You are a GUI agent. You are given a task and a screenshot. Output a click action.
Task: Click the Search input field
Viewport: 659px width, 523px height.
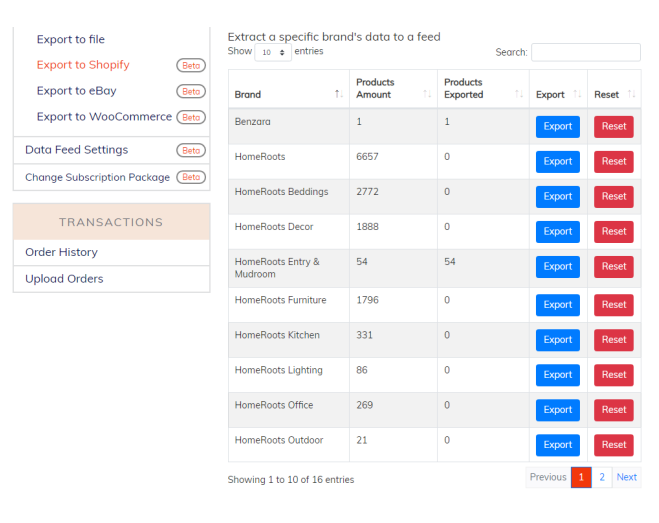point(585,52)
